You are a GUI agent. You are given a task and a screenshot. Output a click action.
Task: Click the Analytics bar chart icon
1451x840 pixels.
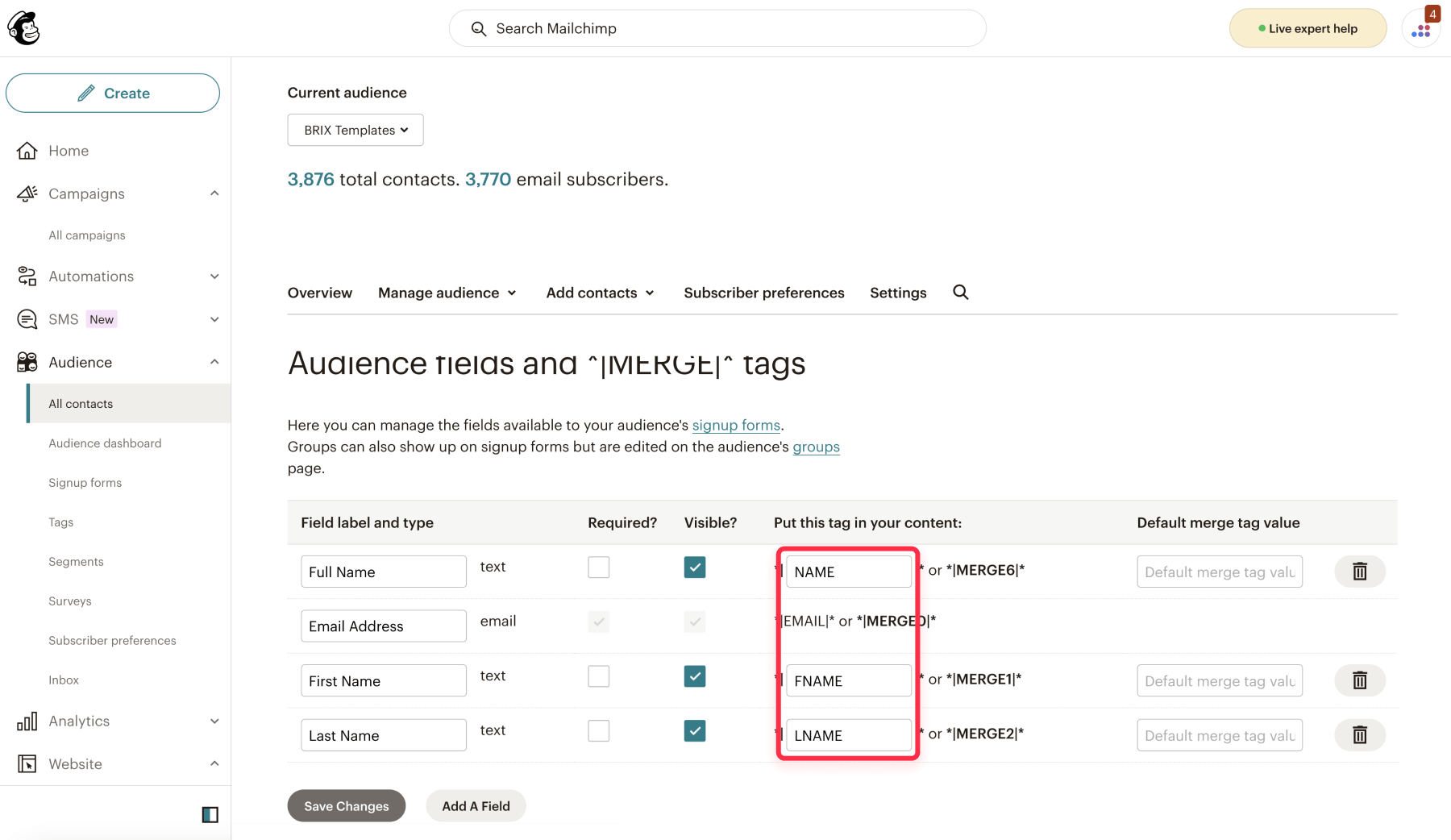pyautogui.click(x=27, y=721)
